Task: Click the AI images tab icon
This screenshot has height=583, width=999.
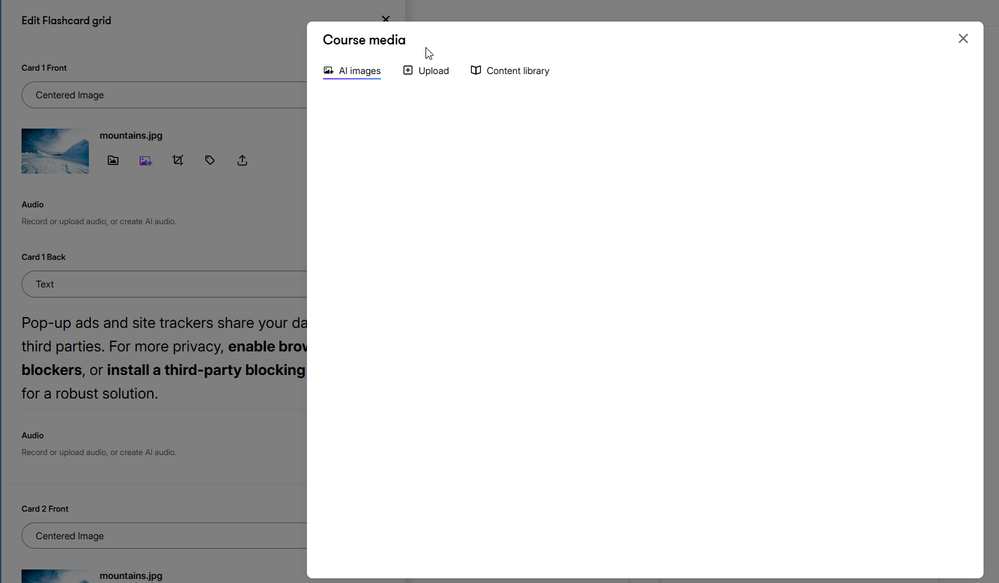Action: pyautogui.click(x=328, y=70)
